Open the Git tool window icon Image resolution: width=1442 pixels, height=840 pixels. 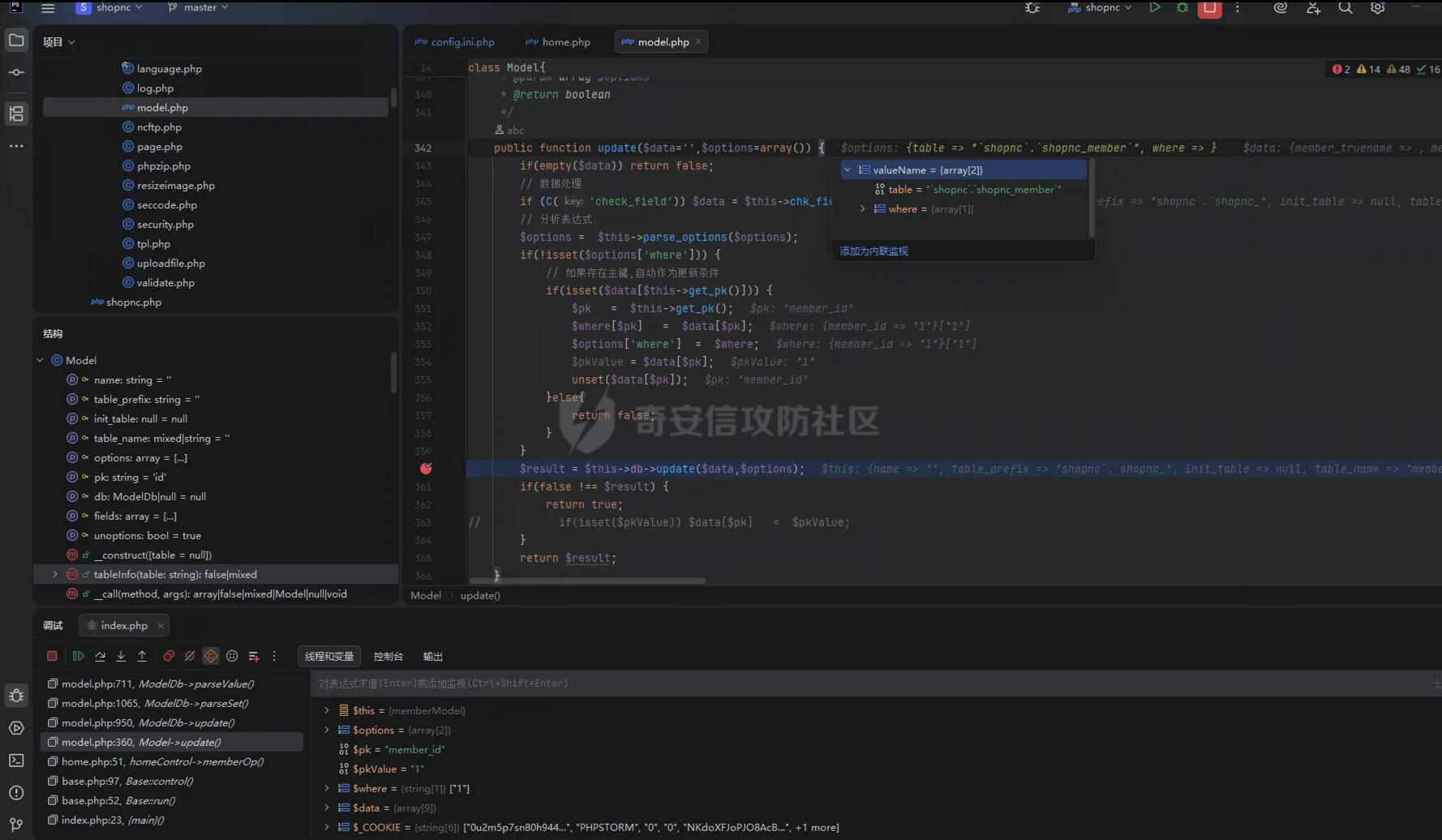(x=16, y=825)
